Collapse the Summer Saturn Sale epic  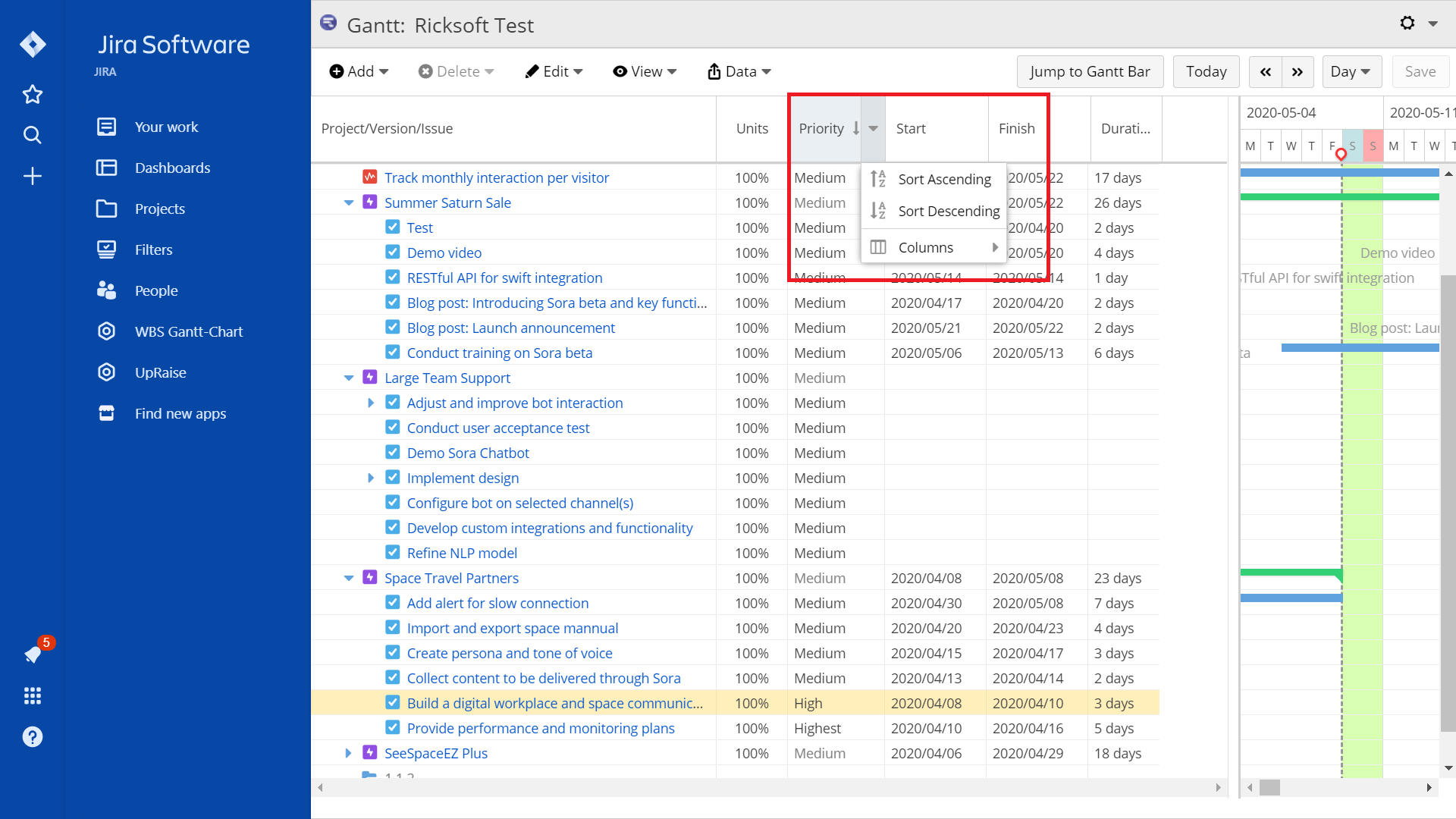349,202
